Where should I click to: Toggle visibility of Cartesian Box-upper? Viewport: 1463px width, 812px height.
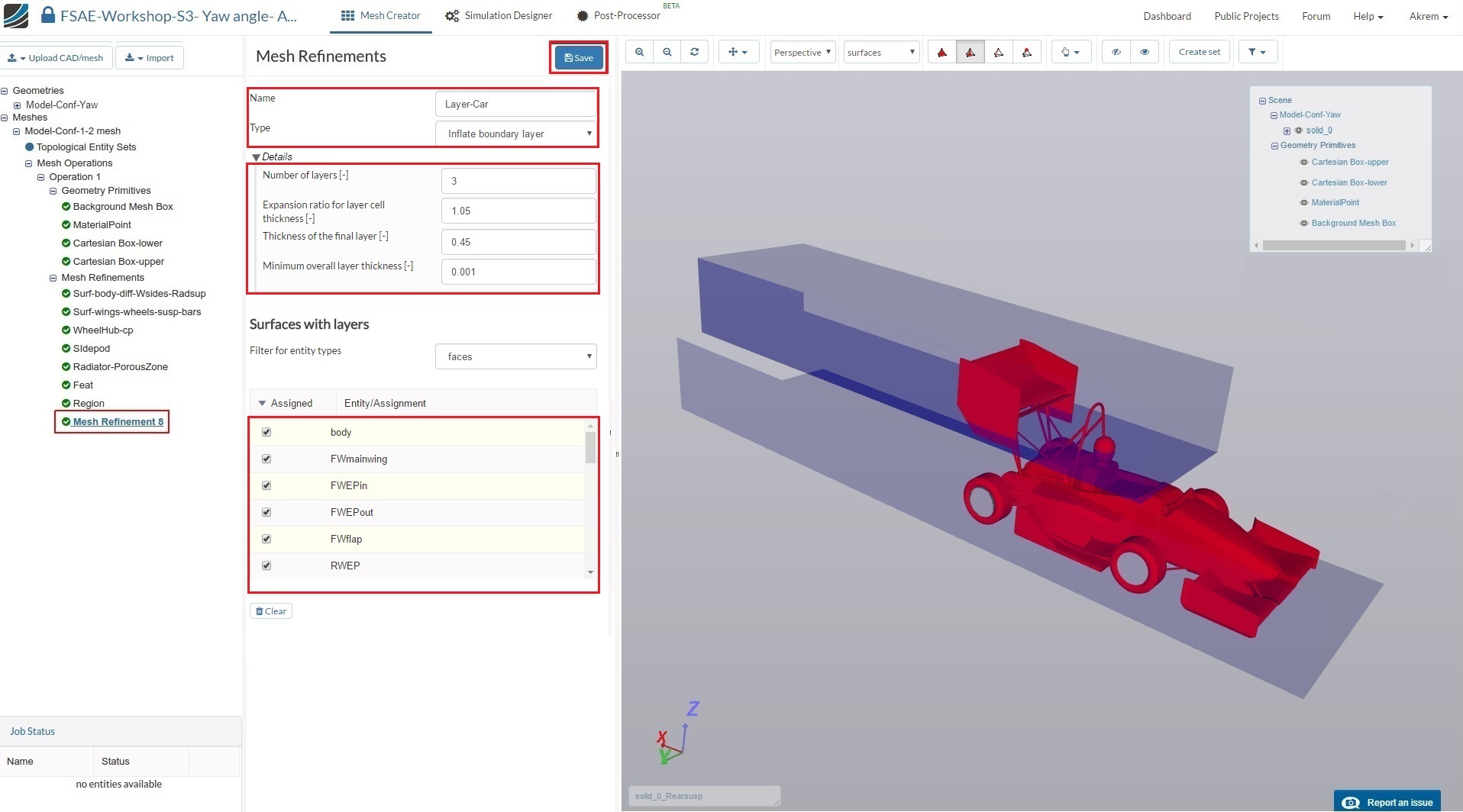[1303, 163]
